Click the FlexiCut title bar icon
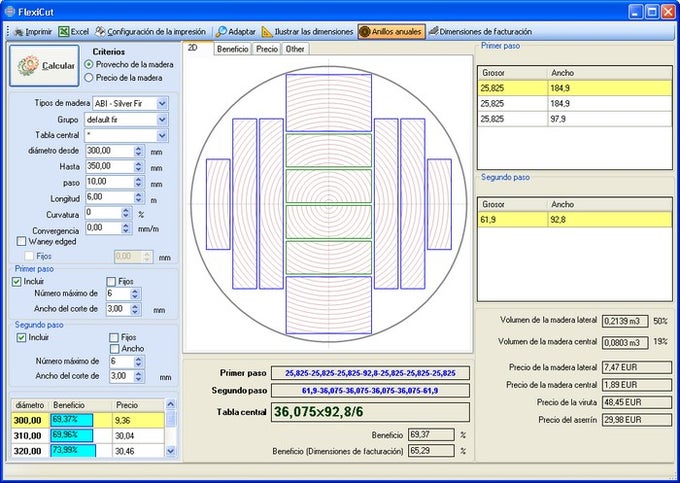Viewport: 680px width, 483px height. 10,12
